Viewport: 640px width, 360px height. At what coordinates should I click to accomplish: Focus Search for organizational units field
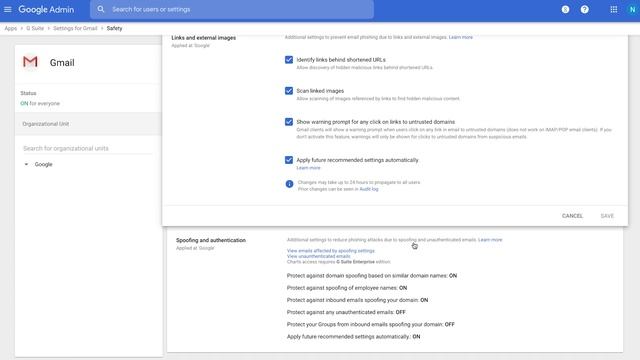click(x=87, y=148)
